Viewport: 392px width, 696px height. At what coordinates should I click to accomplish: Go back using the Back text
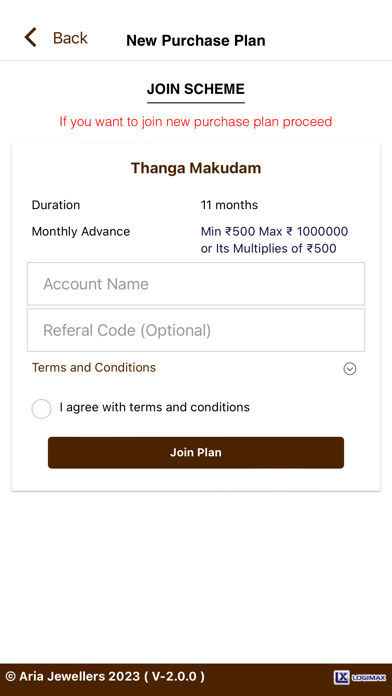coord(70,38)
